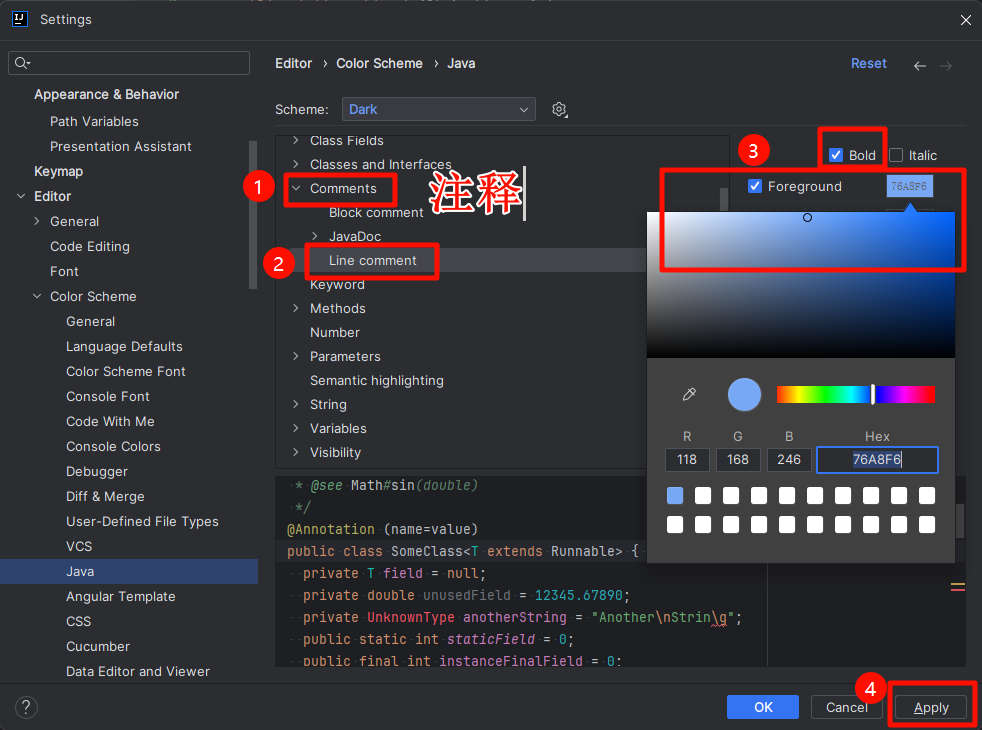Viewport: 982px width, 730px height.
Task: Expand the Variables node
Action: pyautogui.click(x=296, y=428)
